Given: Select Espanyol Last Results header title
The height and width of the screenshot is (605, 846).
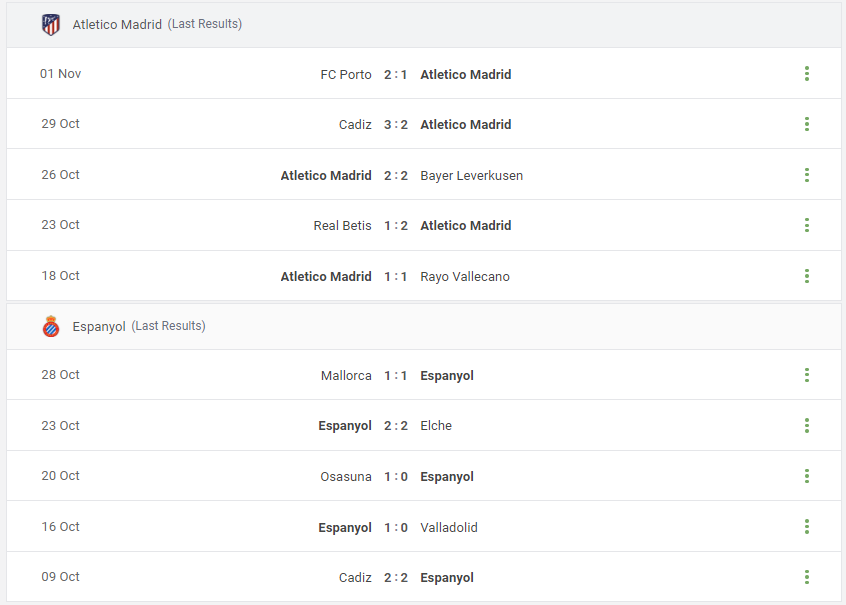Looking at the screenshot, I should (139, 327).
